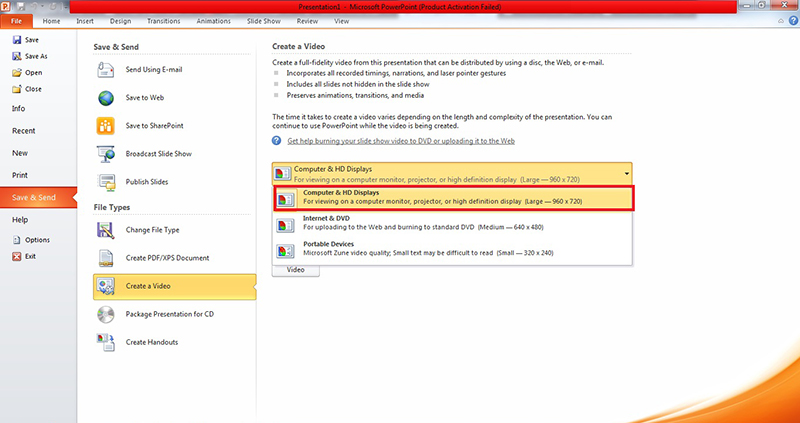The image size is (800, 423).
Task: Choose Internet & DVD video quality
Action: (453, 224)
